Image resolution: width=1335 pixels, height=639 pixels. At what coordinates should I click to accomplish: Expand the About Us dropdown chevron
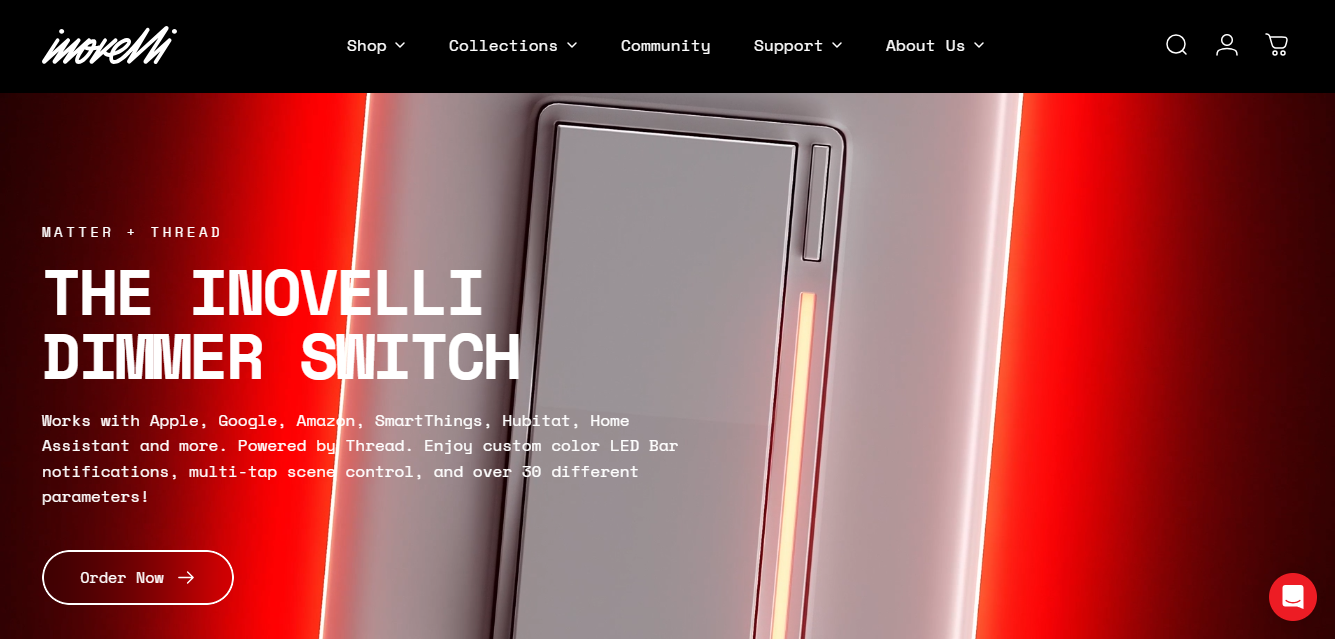click(979, 45)
